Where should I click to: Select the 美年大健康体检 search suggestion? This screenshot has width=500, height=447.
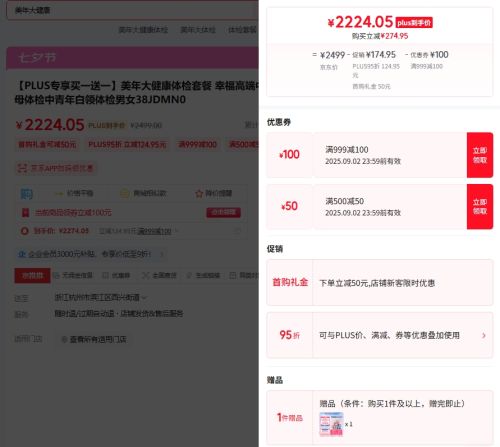pyautogui.click(x=143, y=30)
